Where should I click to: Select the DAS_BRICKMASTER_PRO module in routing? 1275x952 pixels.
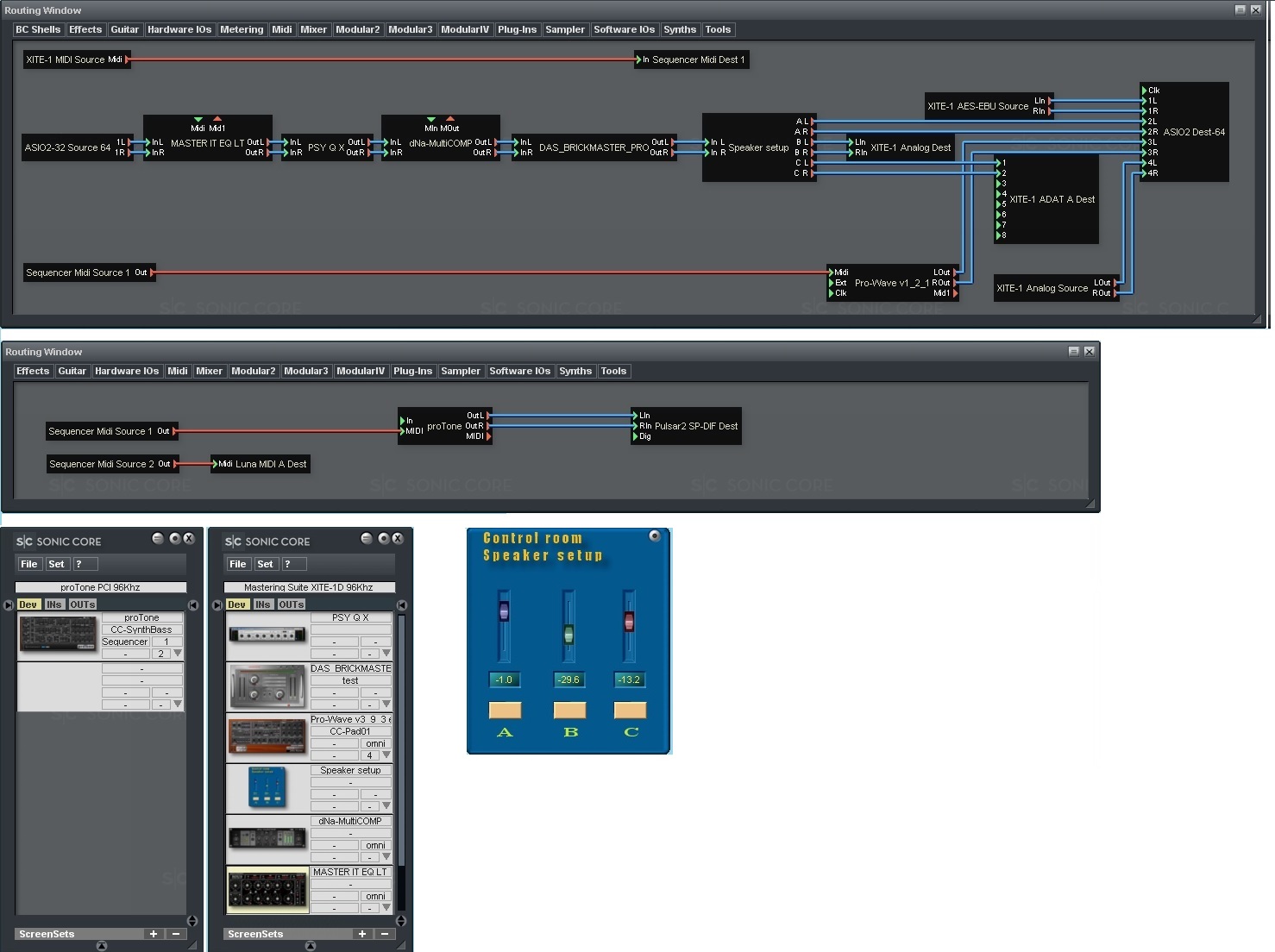(594, 147)
